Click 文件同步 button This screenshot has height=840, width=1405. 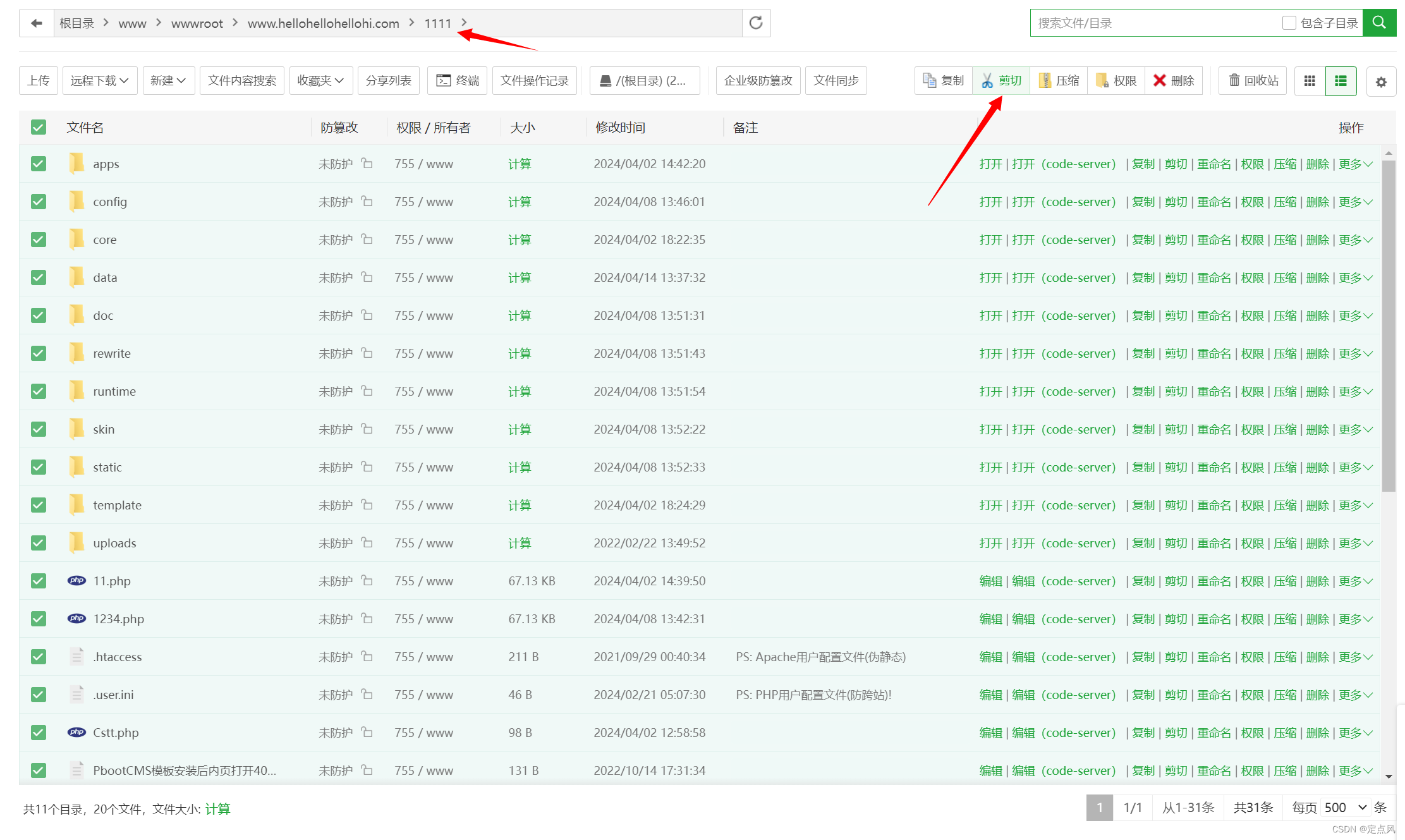[836, 81]
